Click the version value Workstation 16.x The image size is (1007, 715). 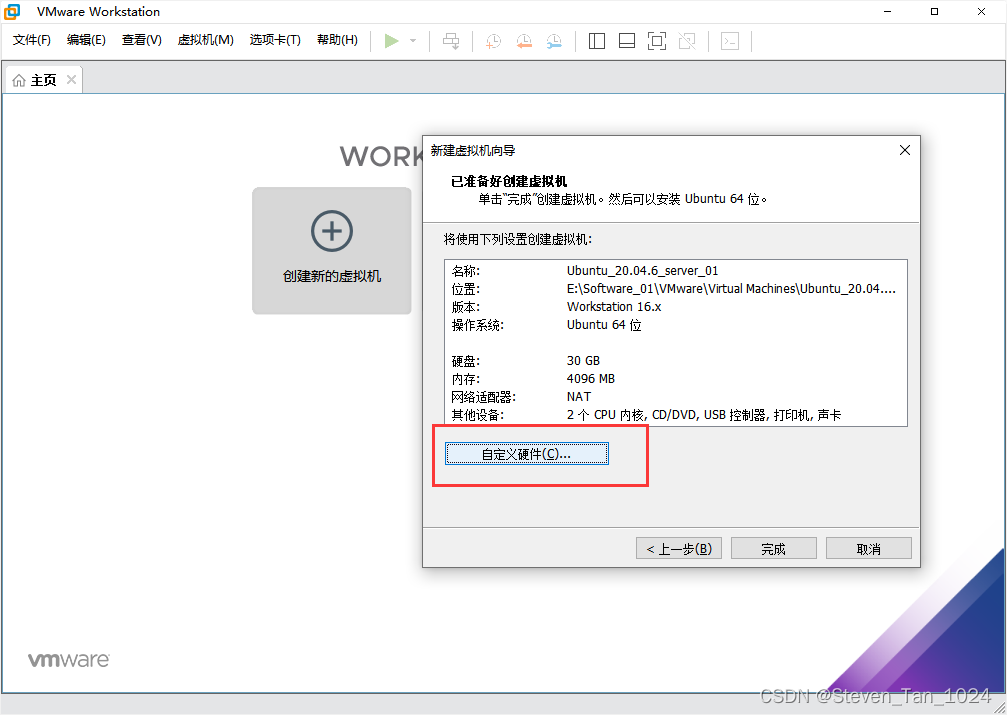[x=614, y=306]
